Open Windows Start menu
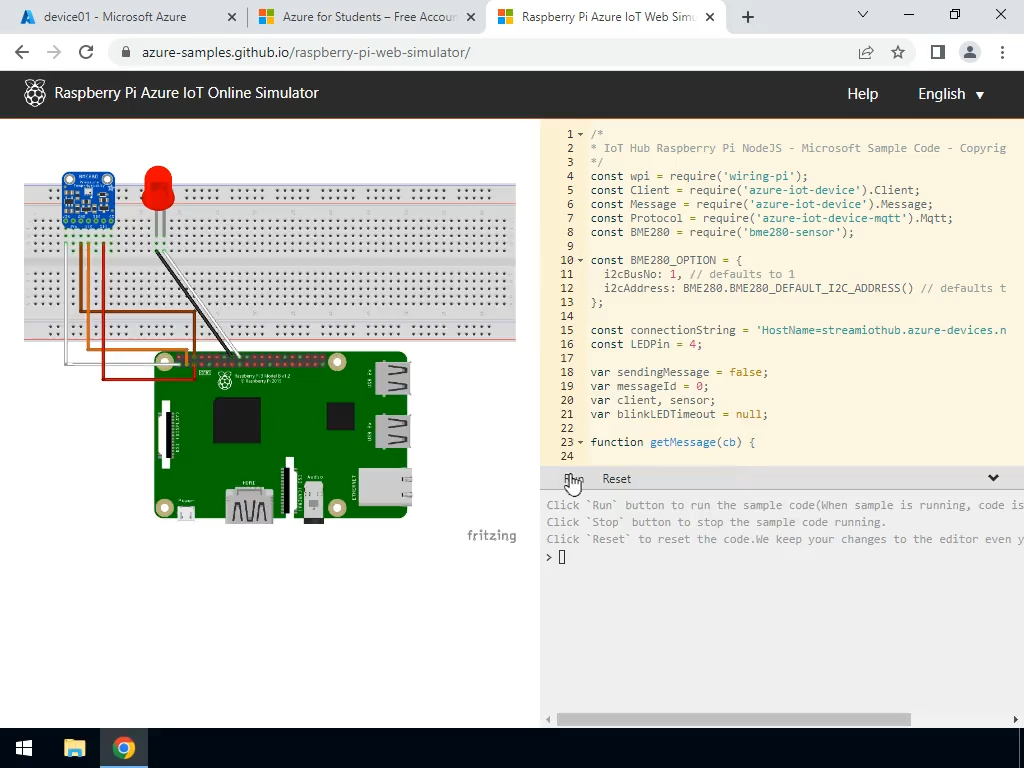Screen dimensions: 1024x768 [24, 748]
